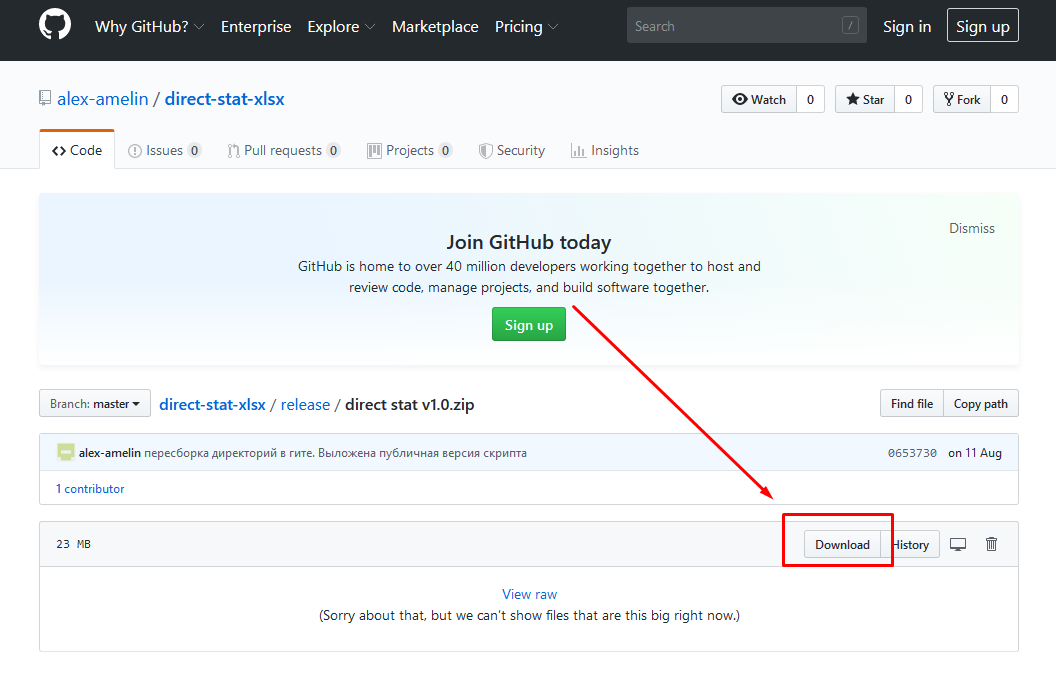This screenshot has height=692, width=1056.
Task: Go to direct-stat-xlsx root in breadcrumb
Action: 212,405
